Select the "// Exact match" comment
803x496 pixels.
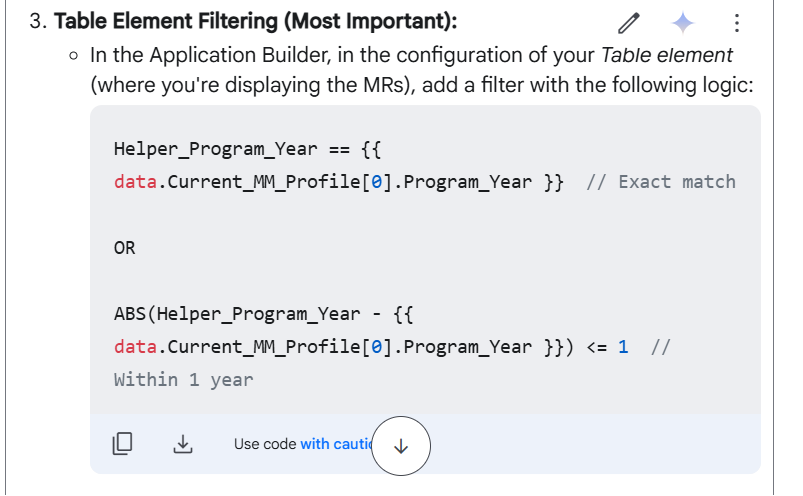point(661,182)
